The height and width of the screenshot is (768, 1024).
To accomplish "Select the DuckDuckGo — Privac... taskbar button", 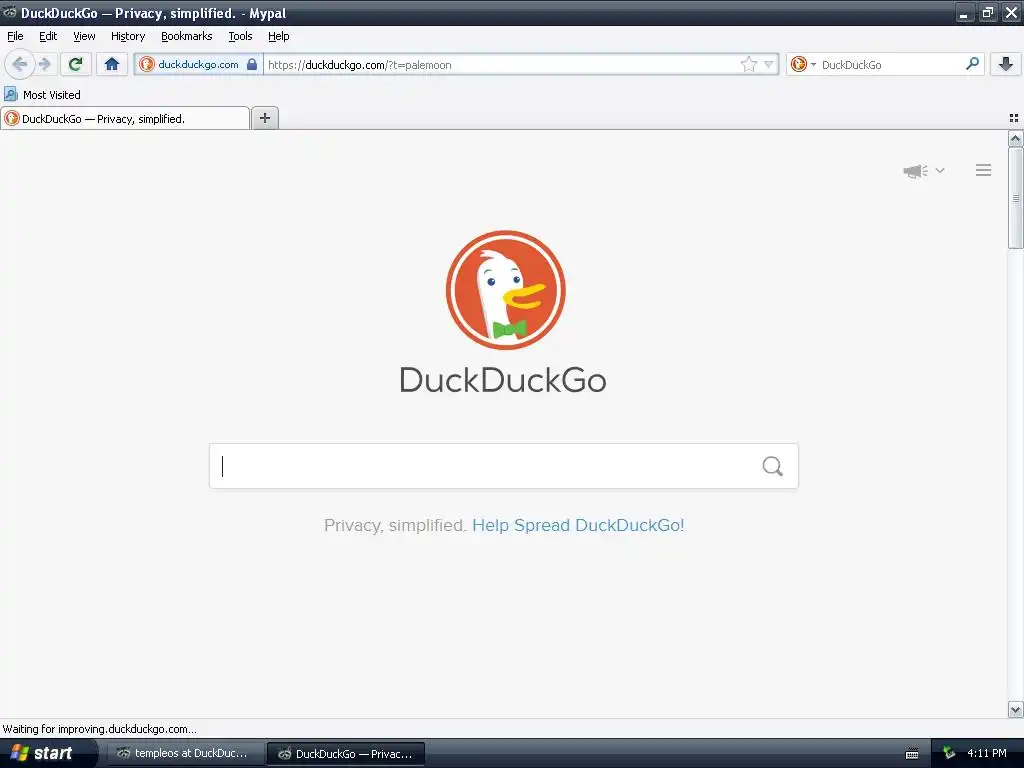I will [x=346, y=754].
